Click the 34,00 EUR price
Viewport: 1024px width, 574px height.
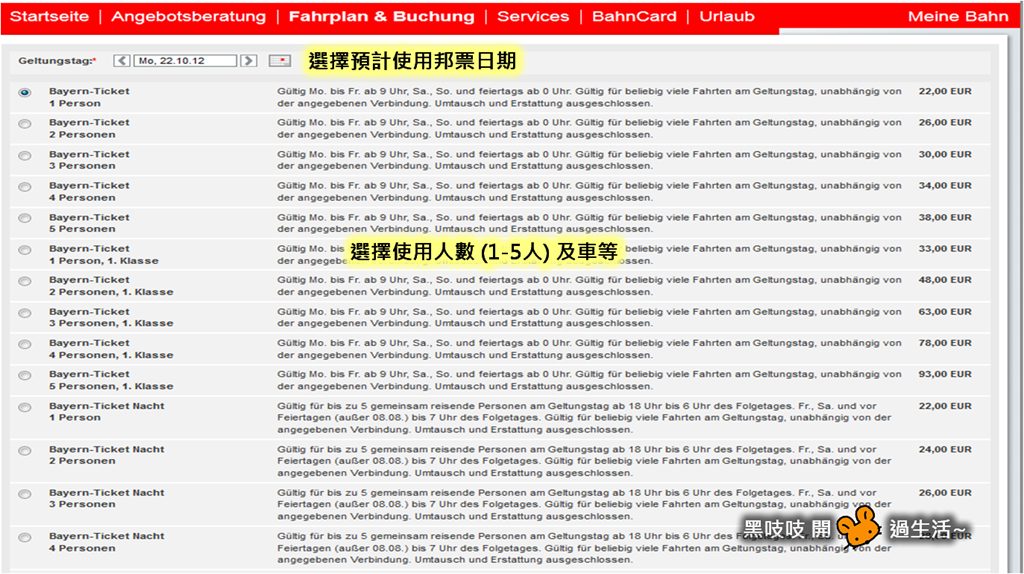tap(945, 186)
